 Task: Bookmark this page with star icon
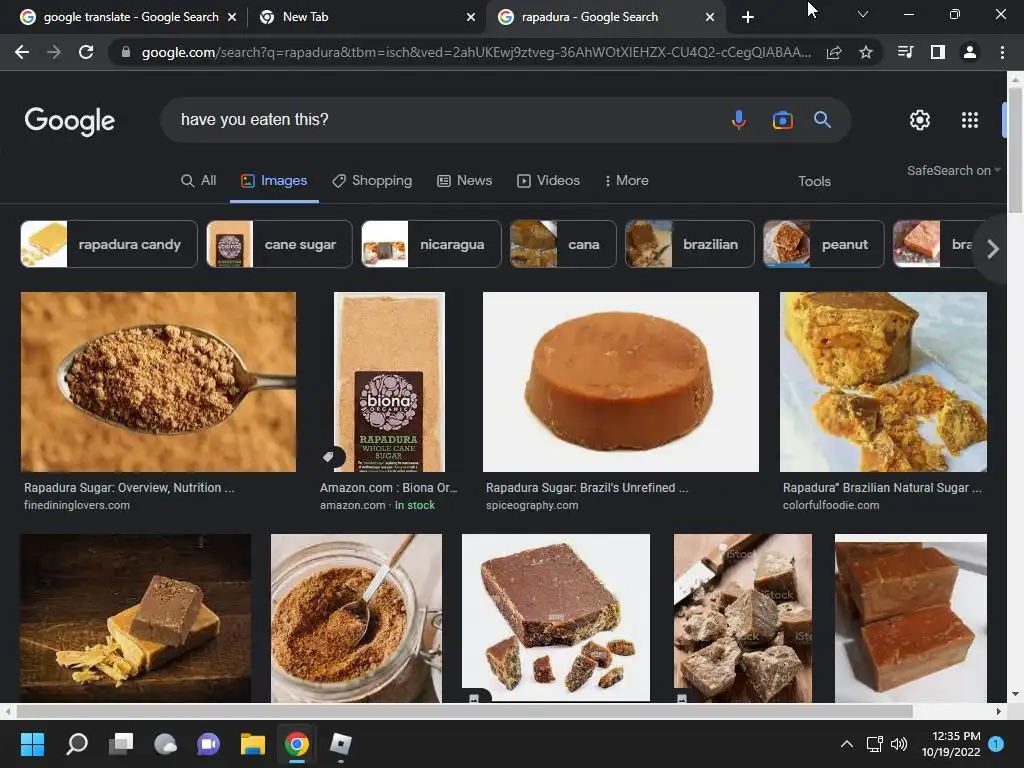point(866,52)
